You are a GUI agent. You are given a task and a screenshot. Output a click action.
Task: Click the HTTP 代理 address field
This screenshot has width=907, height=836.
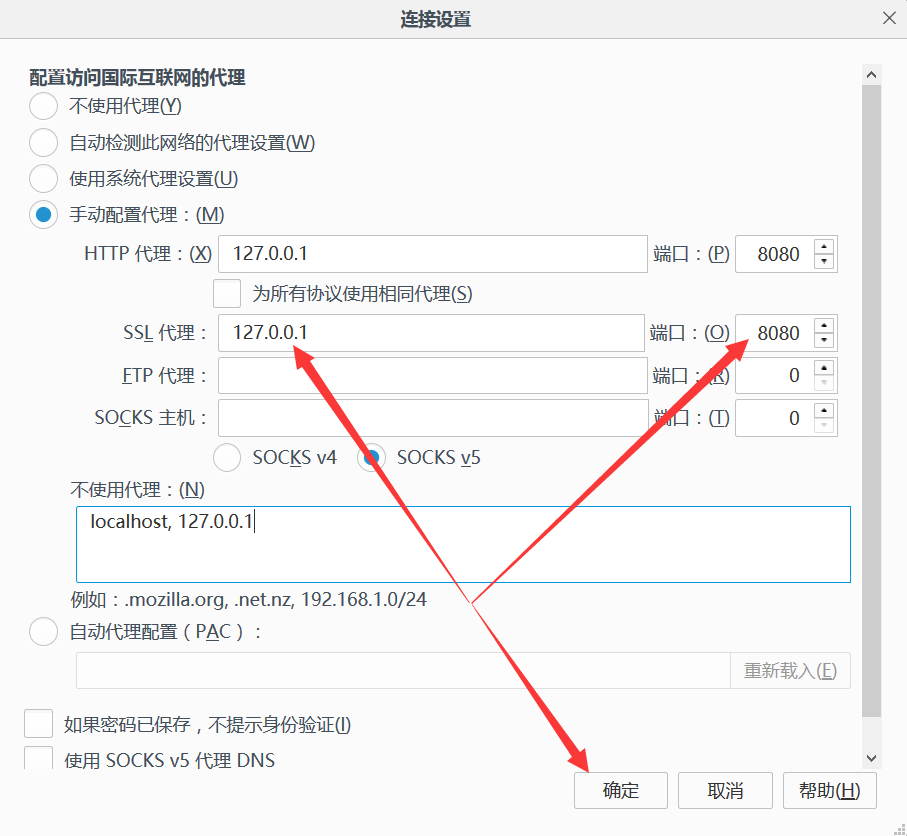pyautogui.click(x=432, y=254)
